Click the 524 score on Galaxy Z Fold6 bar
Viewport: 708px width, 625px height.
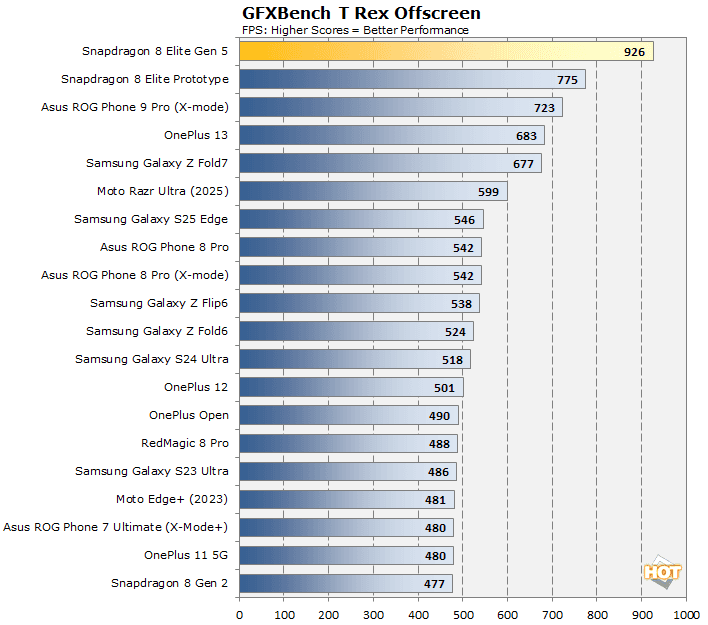[x=457, y=331]
